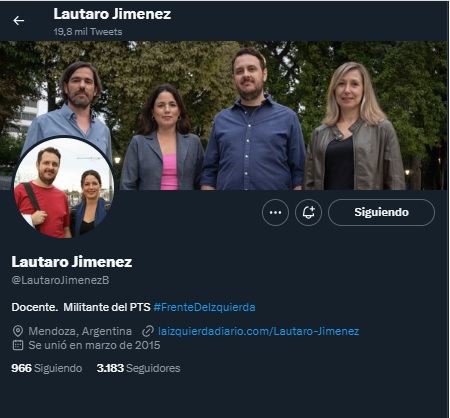This screenshot has width=450, height=418.
Task: Click the Se unió en marzo de 2015 text
Action: [x=94, y=345]
